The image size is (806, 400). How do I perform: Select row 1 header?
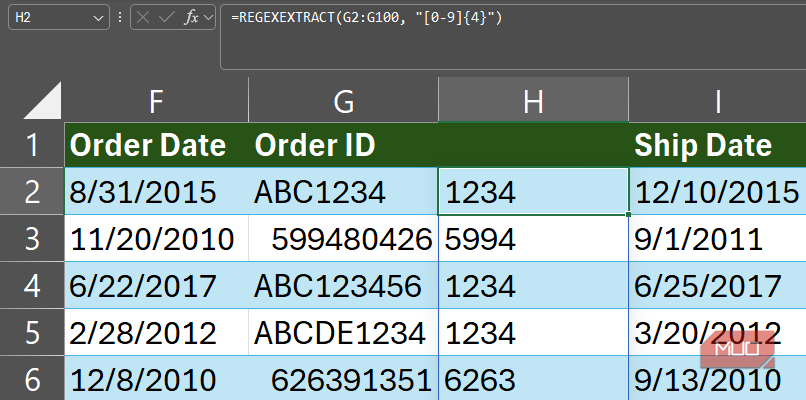[x=32, y=145]
